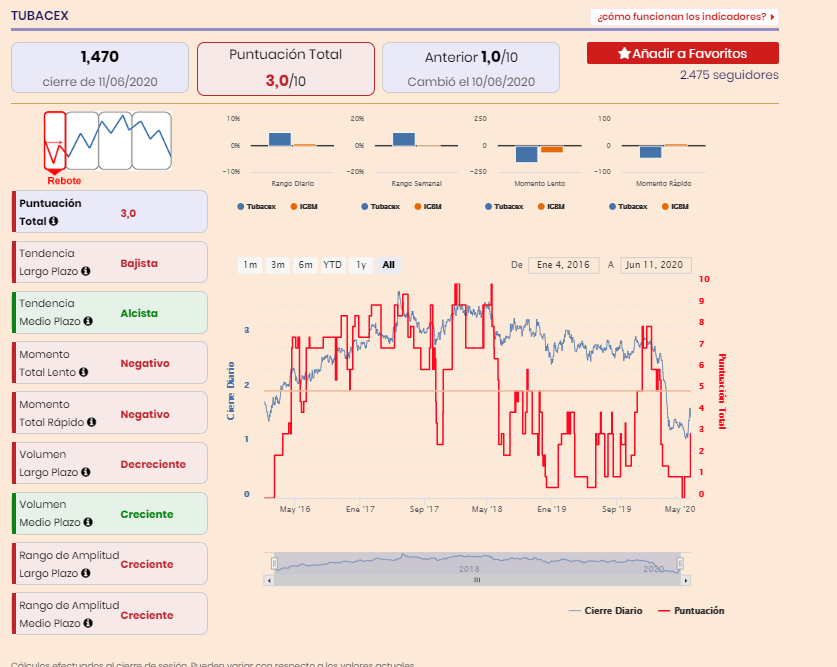The width and height of the screenshot is (837, 667).
Task: Click info icon beside Puntuación Total
Action: coord(53,221)
